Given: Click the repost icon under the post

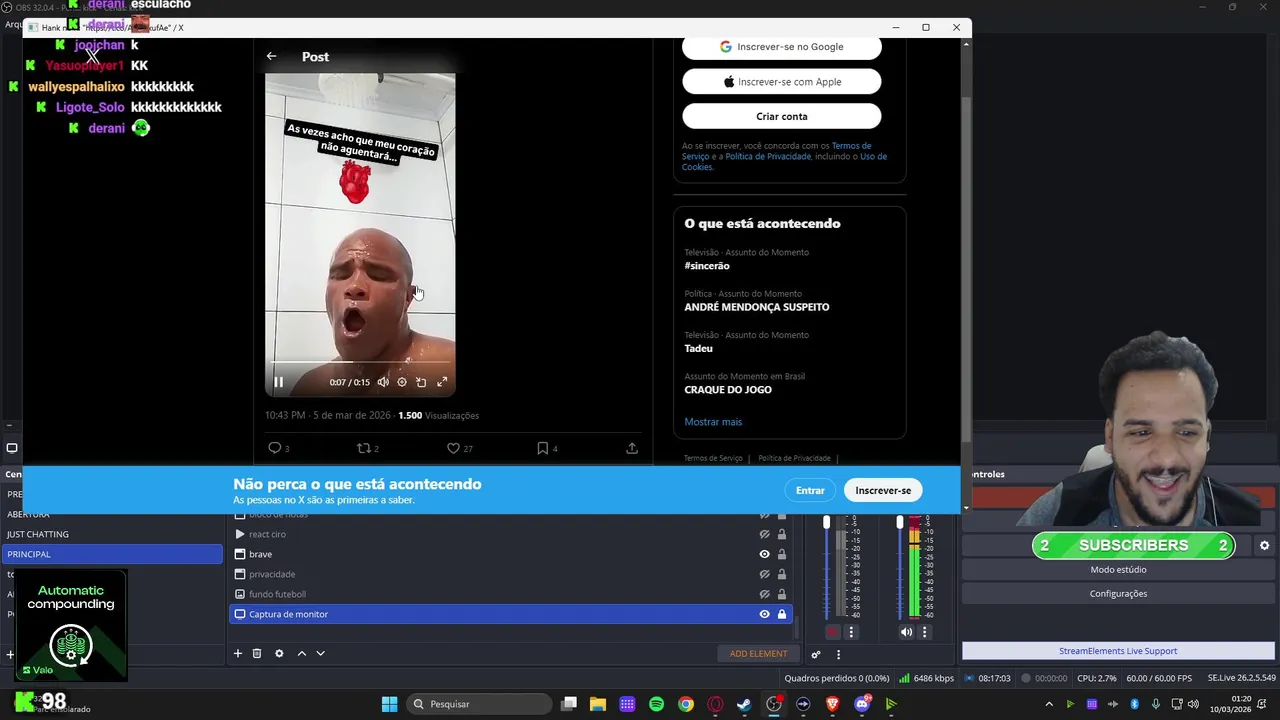Looking at the screenshot, I should (x=363, y=448).
